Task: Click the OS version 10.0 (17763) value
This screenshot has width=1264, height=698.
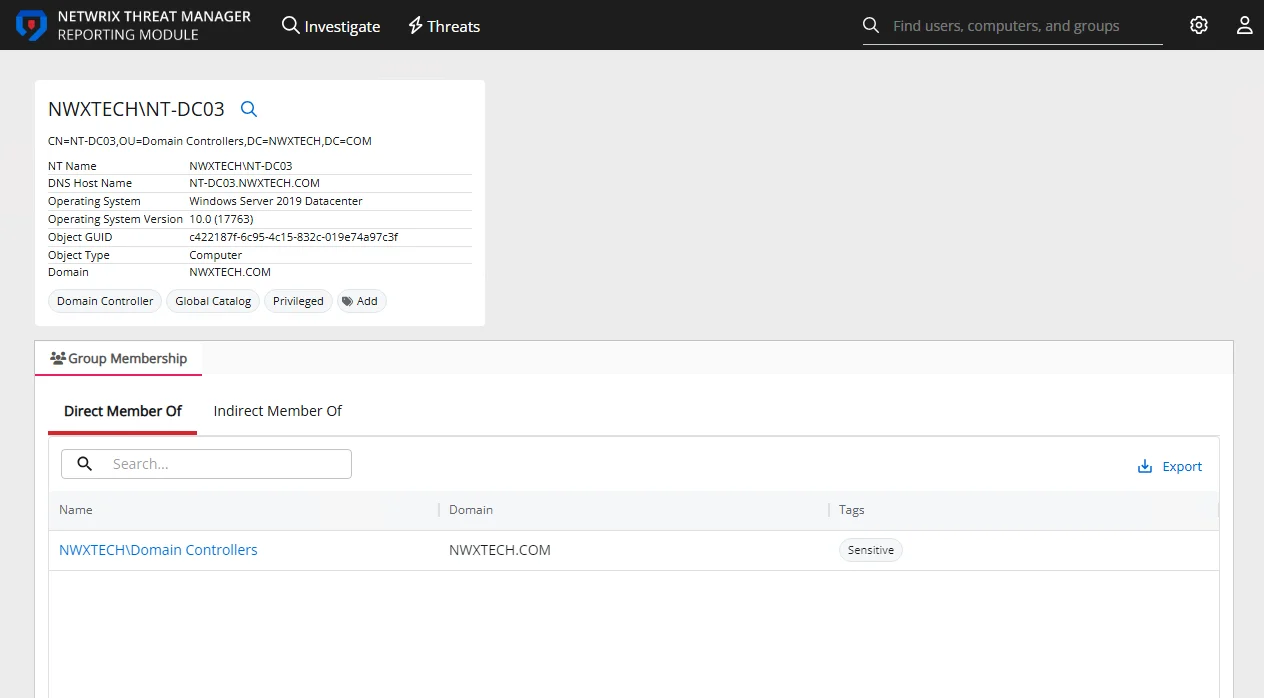Action: coord(221,219)
